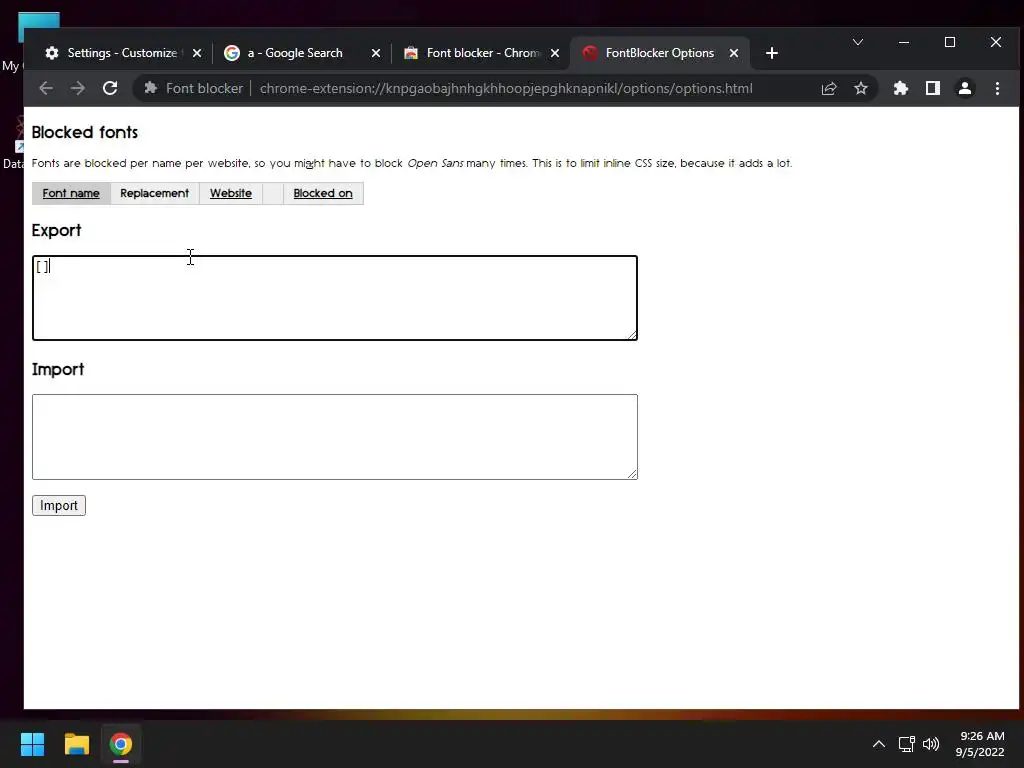1024x768 pixels.
Task: Close the Settings tab
Action: point(197,53)
